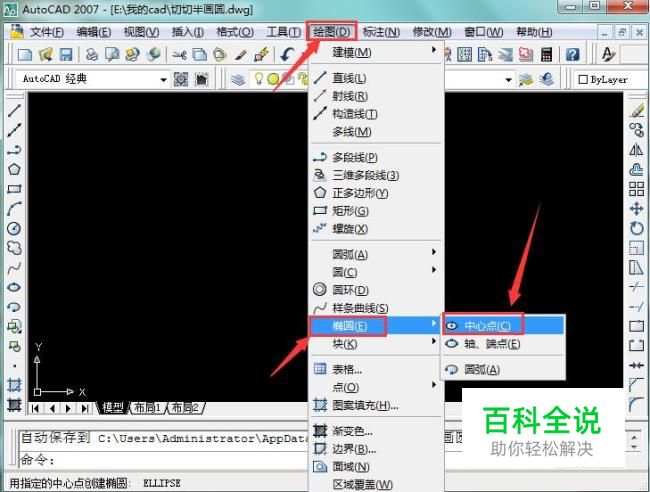This screenshot has width=650, height=492.
Task: Select the Construction Line tool in left toolbar
Action: tap(14, 130)
